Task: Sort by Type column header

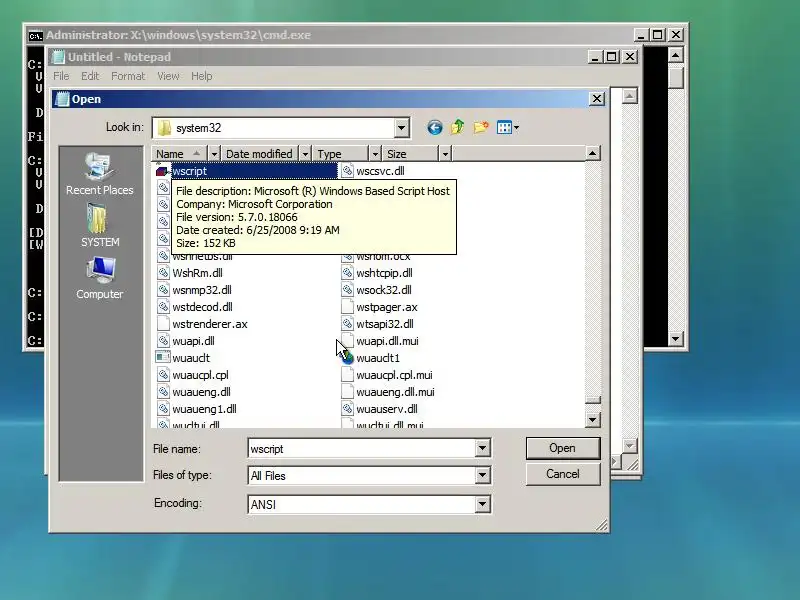Action: click(x=340, y=154)
